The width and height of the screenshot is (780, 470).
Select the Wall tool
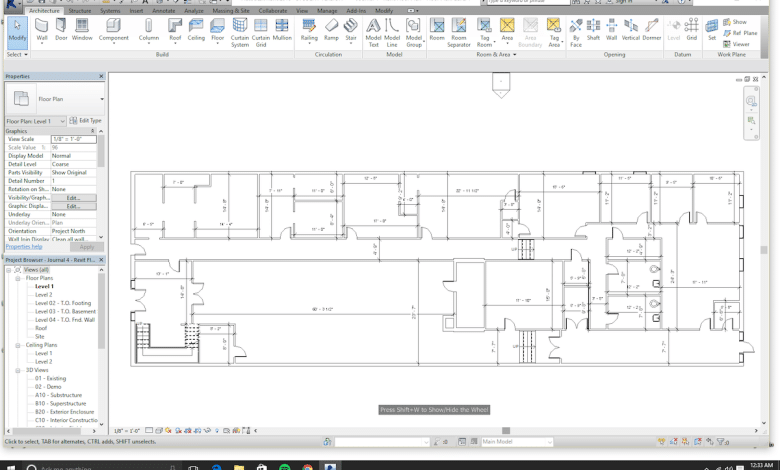coord(42,30)
